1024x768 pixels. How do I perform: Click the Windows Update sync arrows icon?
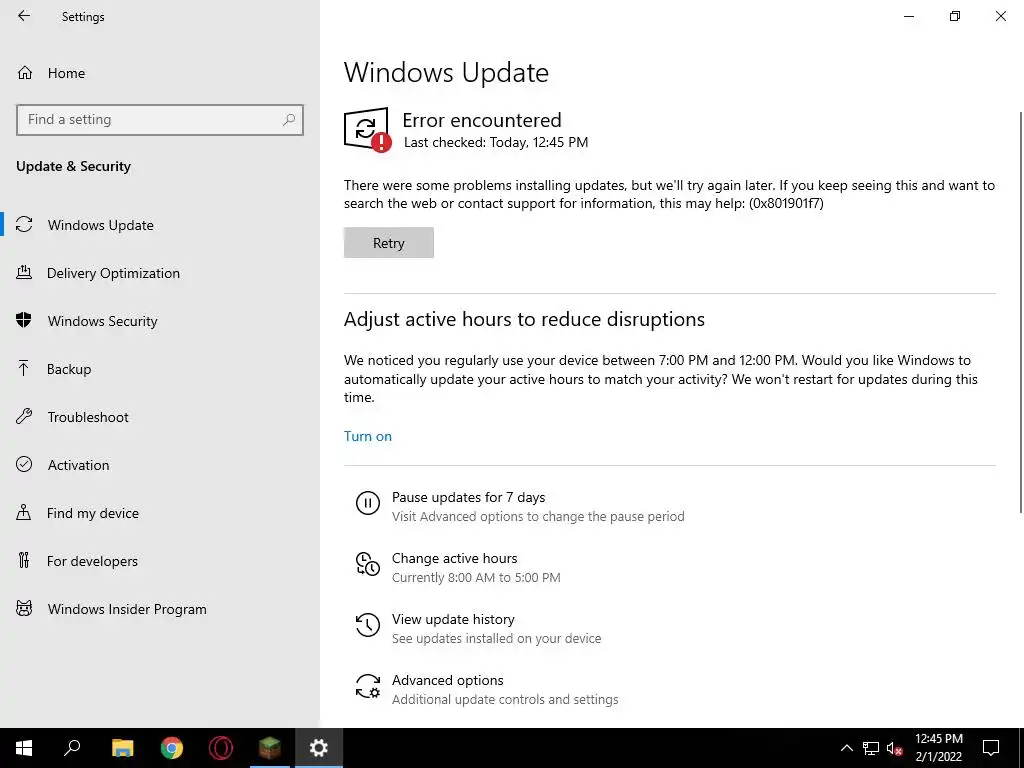point(24,225)
